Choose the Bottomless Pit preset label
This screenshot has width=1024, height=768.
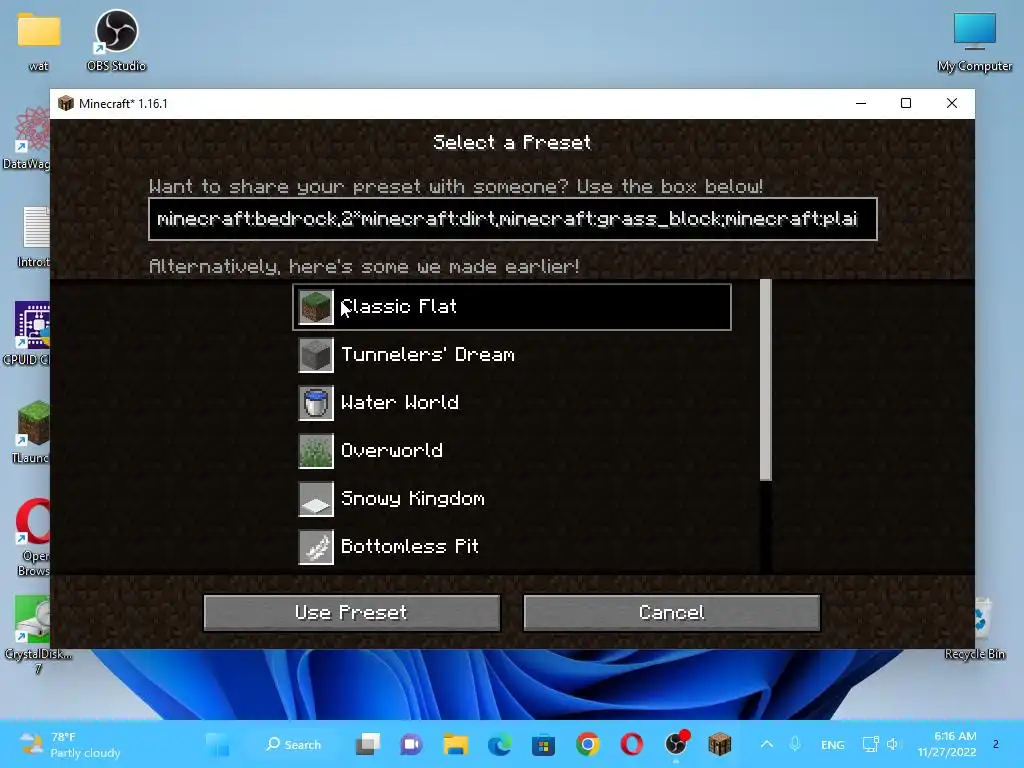tap(410, 547)
